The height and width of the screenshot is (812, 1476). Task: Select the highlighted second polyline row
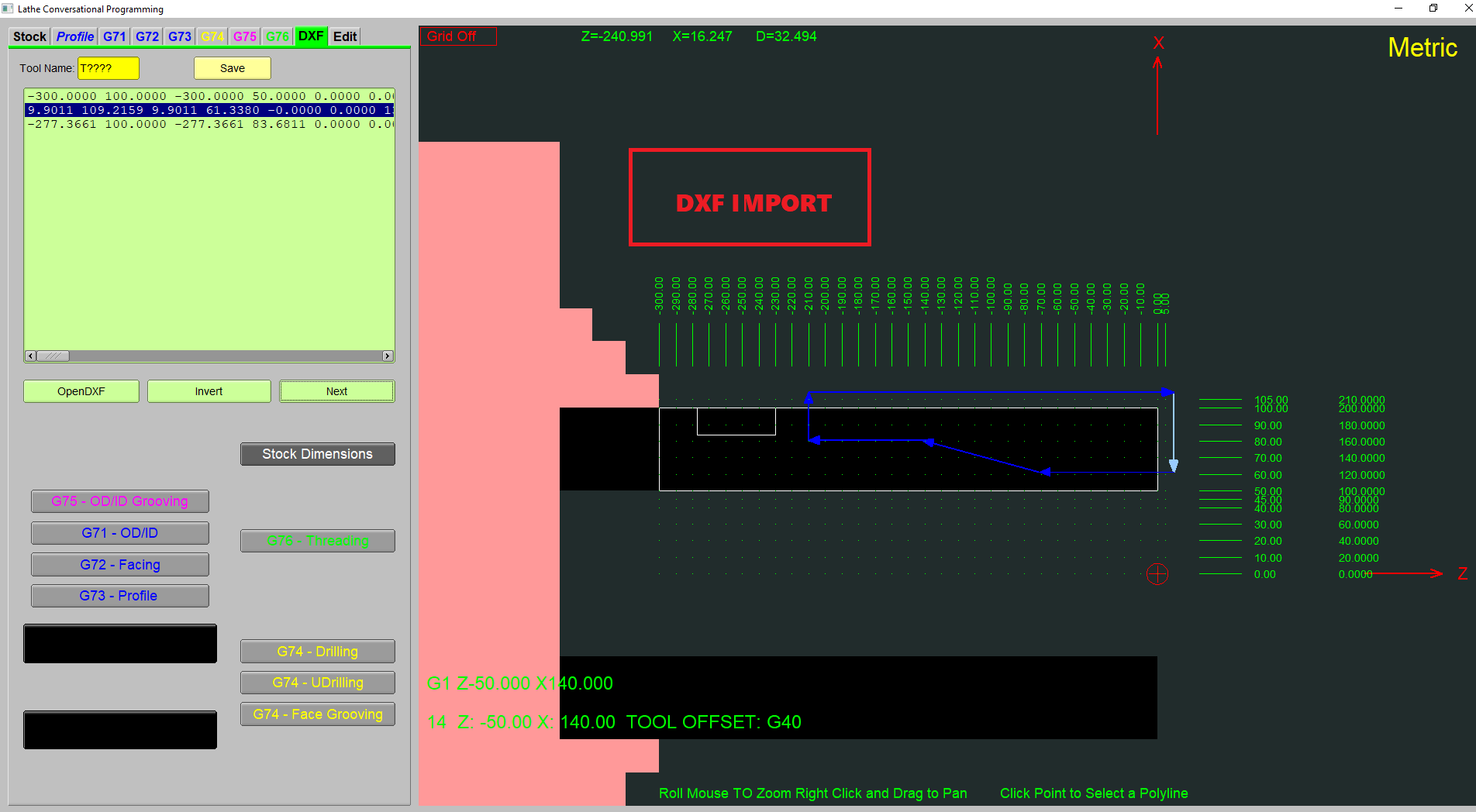209,110
